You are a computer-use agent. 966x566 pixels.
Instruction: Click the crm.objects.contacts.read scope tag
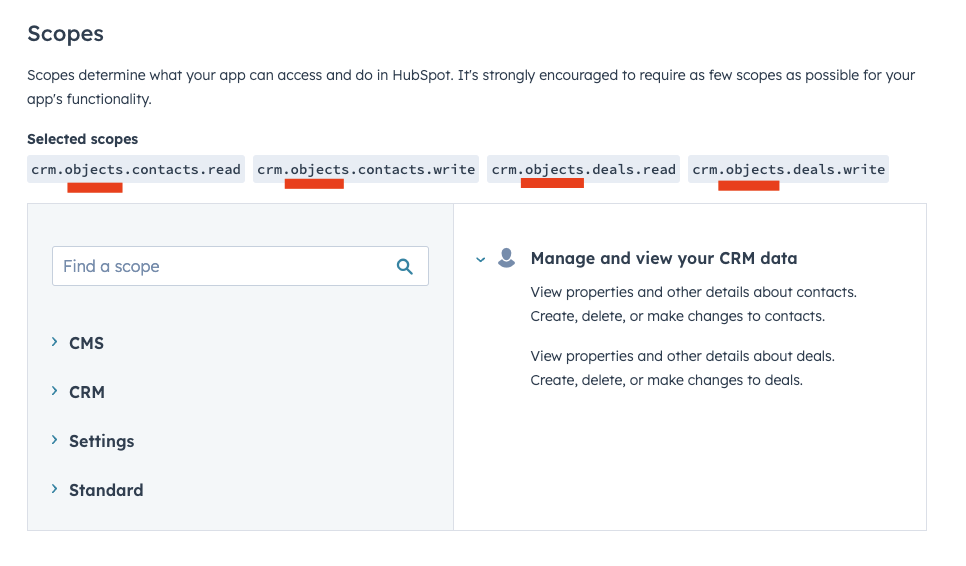[136, 169]
